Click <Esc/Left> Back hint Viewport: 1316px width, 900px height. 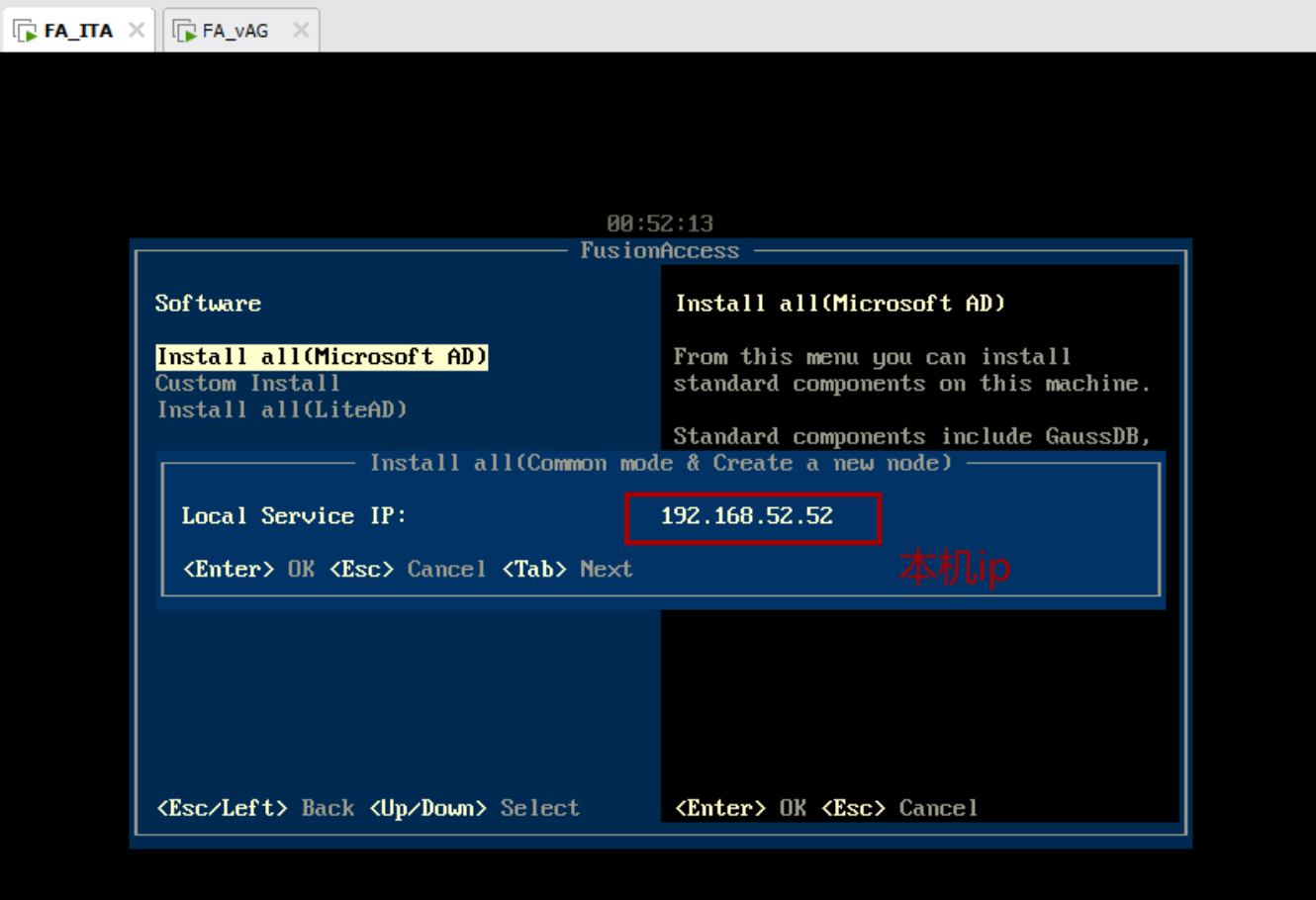255,808
